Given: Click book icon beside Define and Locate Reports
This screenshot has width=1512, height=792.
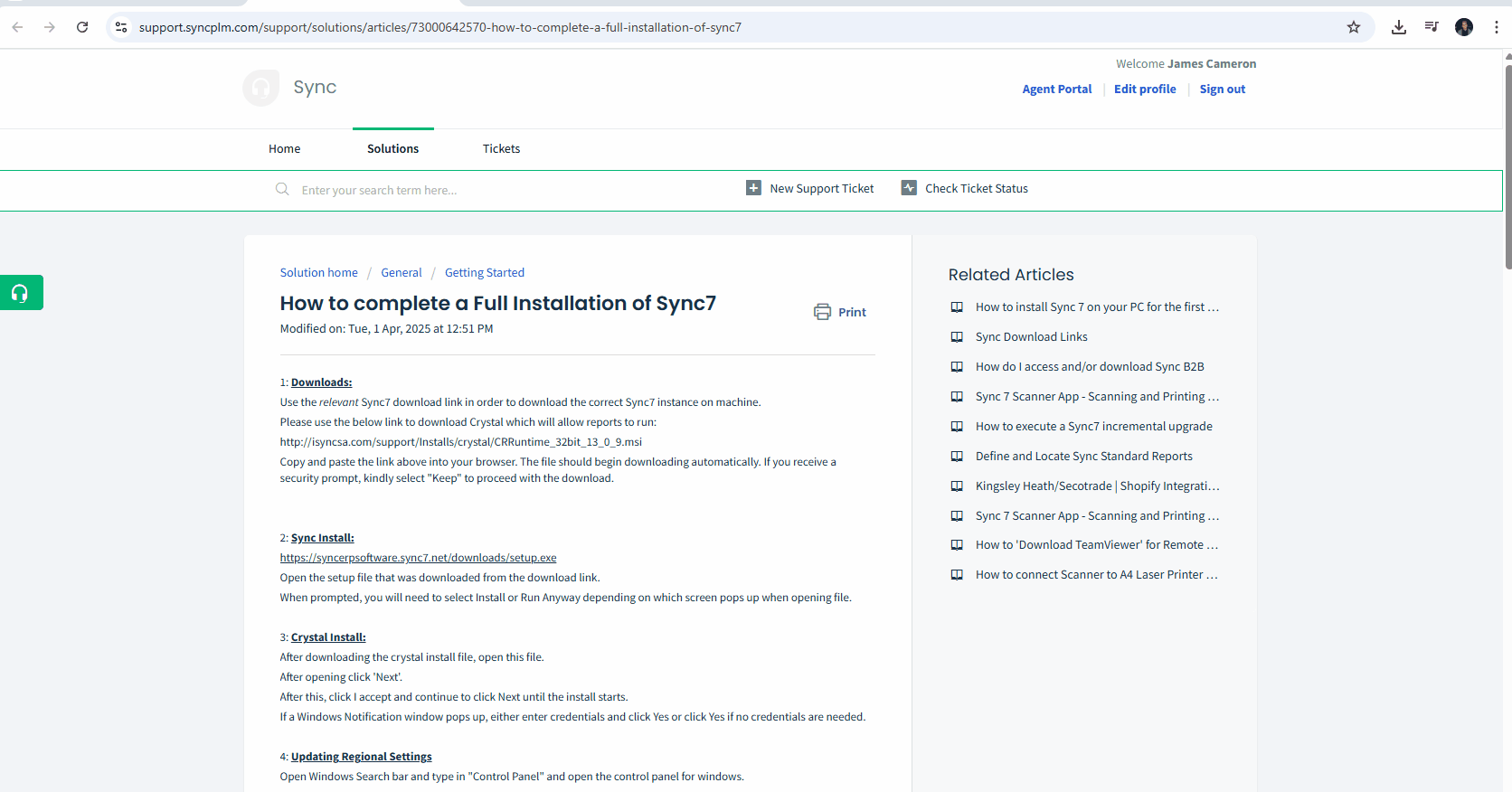Looking at the screenshot, I should point(957,457).
